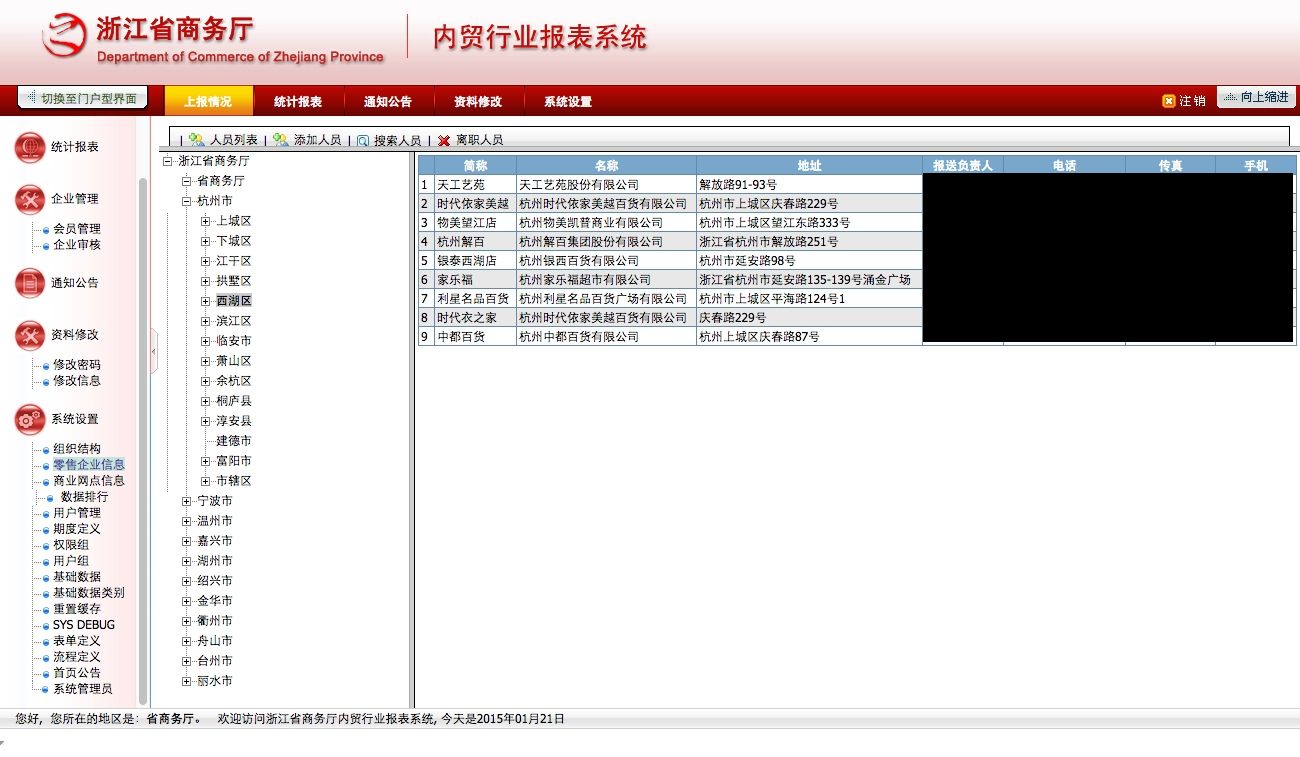1300x757 pixels.
Task: Open 期度定义 in sidebar
Action: [77, 529]
